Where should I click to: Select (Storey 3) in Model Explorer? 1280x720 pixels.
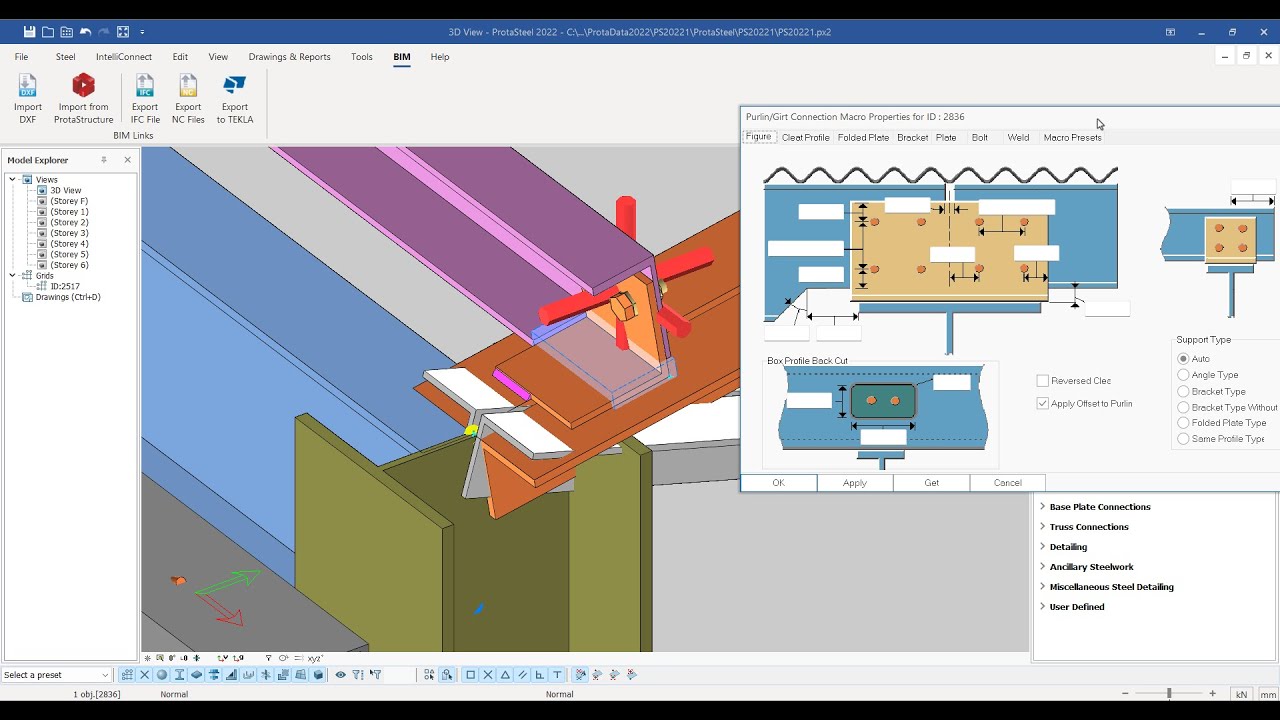click(x=70, y=234)
